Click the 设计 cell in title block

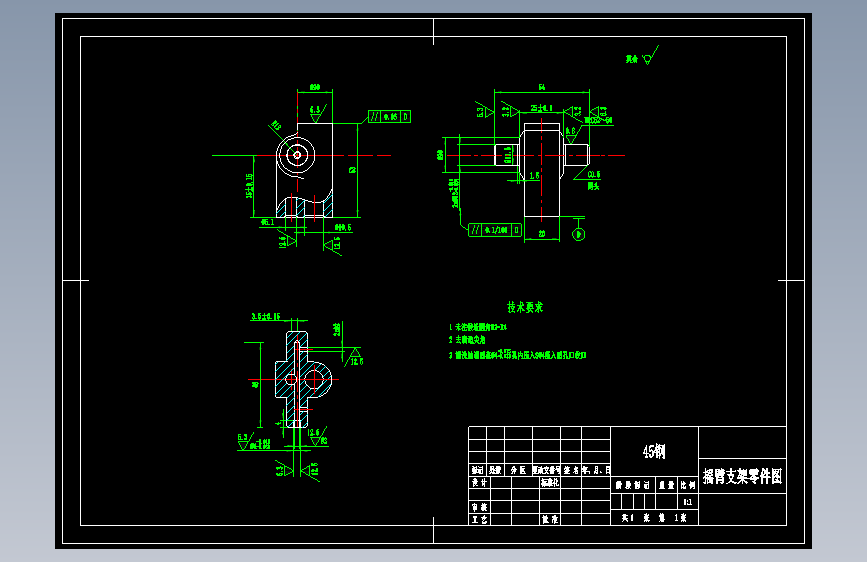click(x=479, y=483)
